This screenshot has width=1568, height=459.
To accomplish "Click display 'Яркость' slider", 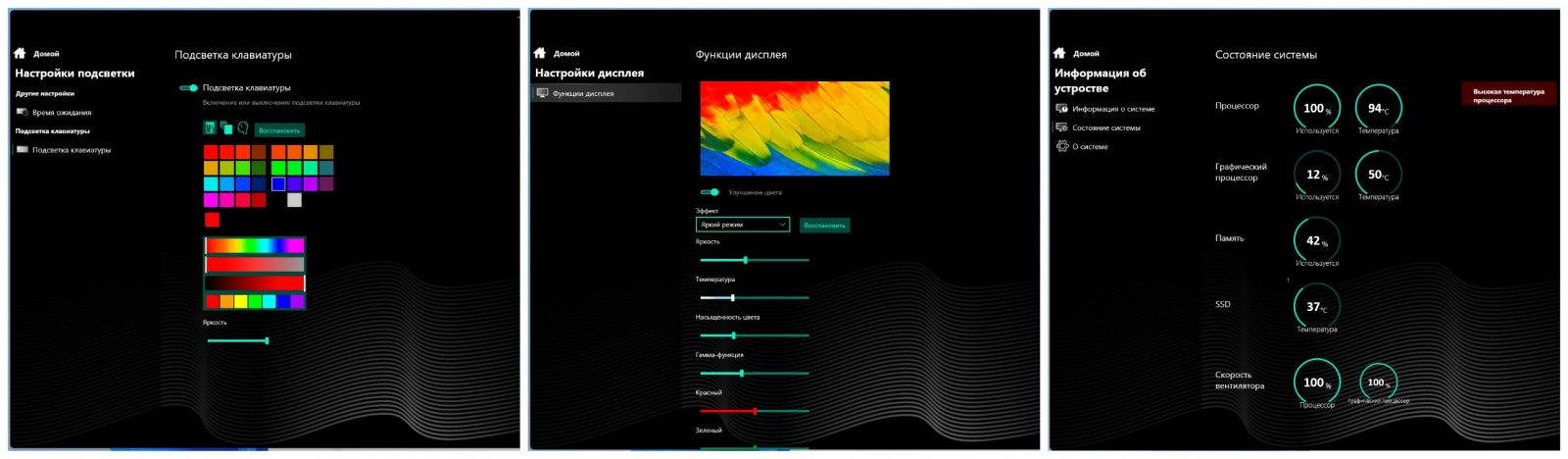I will pyautogui.click(x=755, y=260).
